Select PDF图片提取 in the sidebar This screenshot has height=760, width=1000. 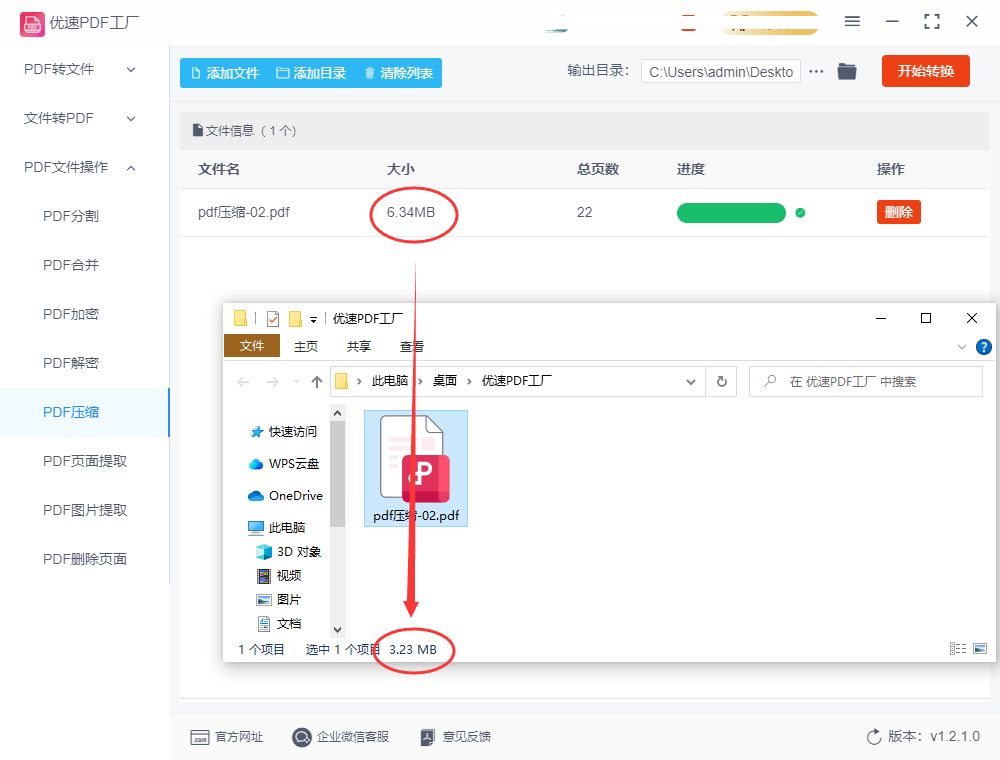[85, 510]
